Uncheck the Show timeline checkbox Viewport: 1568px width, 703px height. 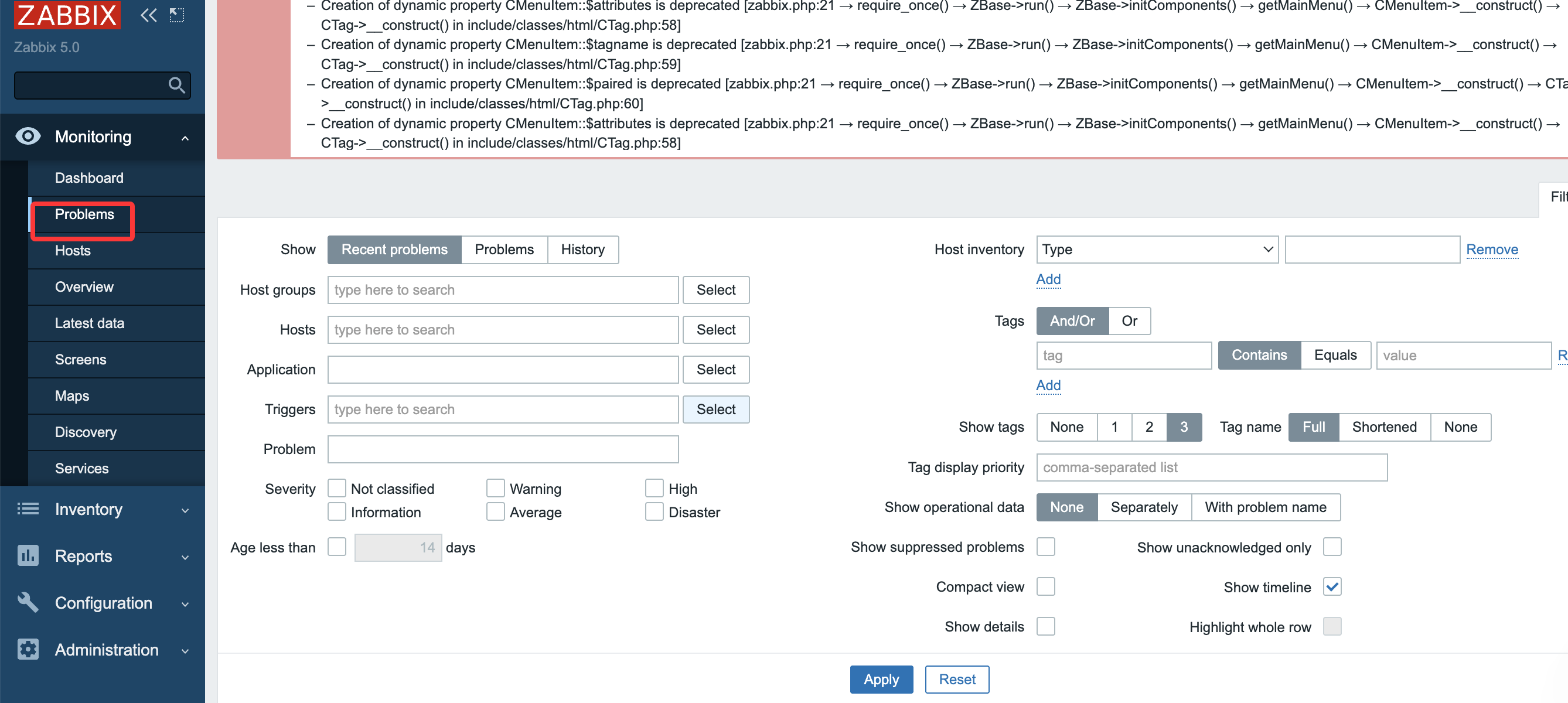pyautogui.click(x=1332, y=587)
